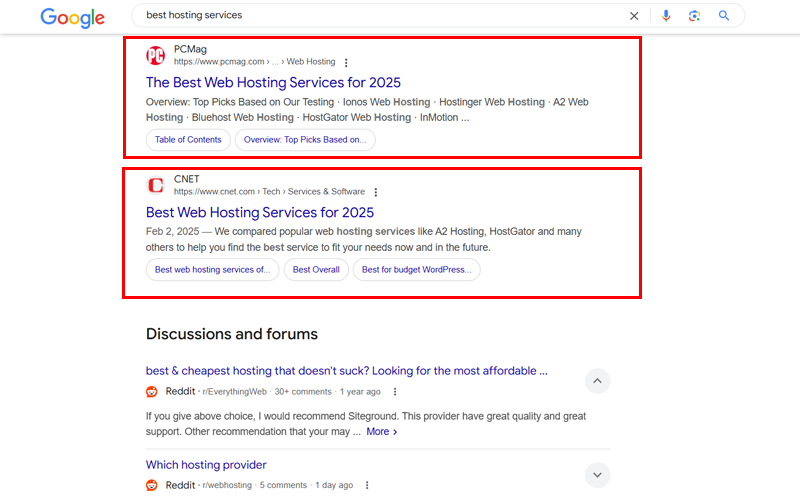
Task: Open the best & cheapest hosting Reddit thread
Action: (346, 371)
